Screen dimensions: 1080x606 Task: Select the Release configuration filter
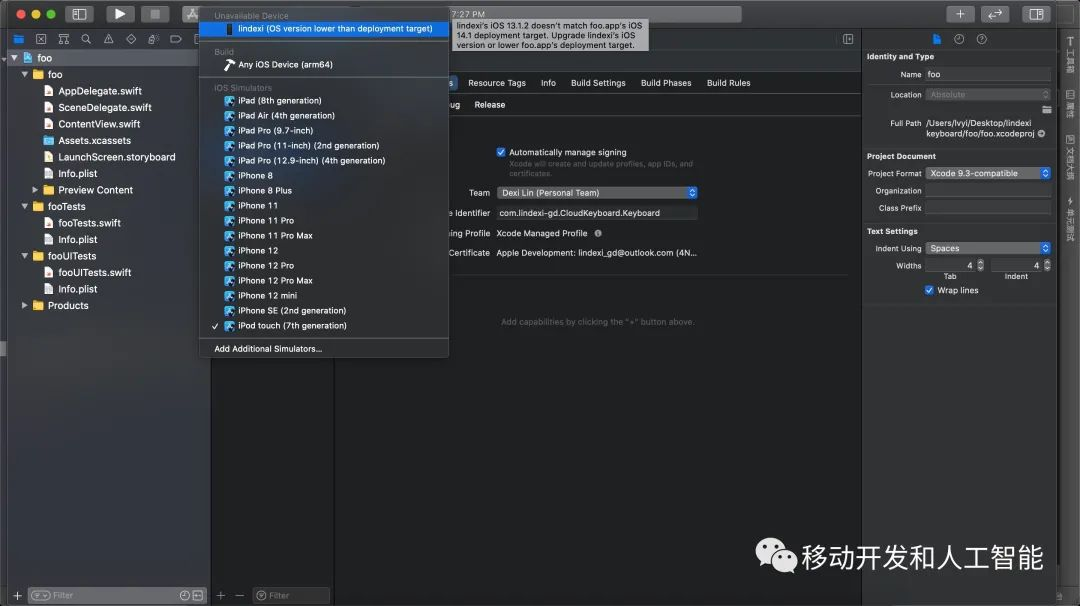(490, 105)
